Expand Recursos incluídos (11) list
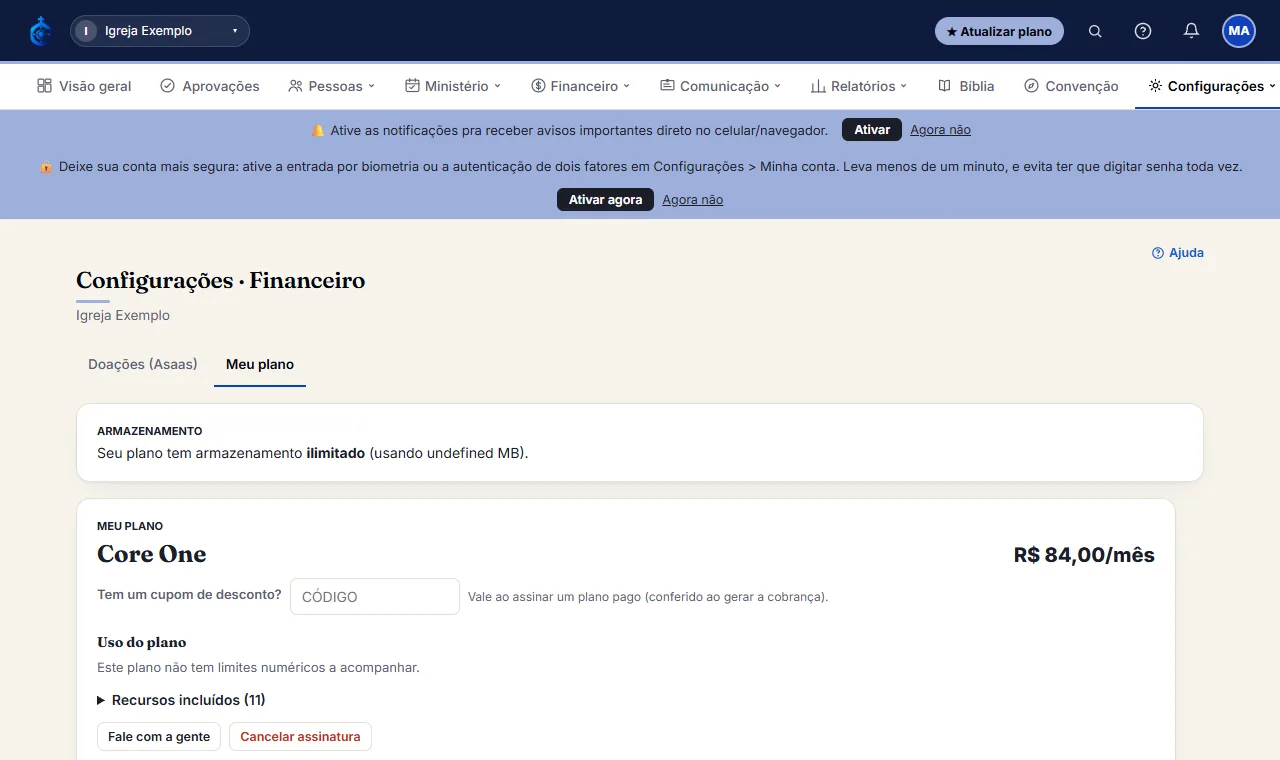The height and width of the screenshot is (760, 1280). [181, 700]
